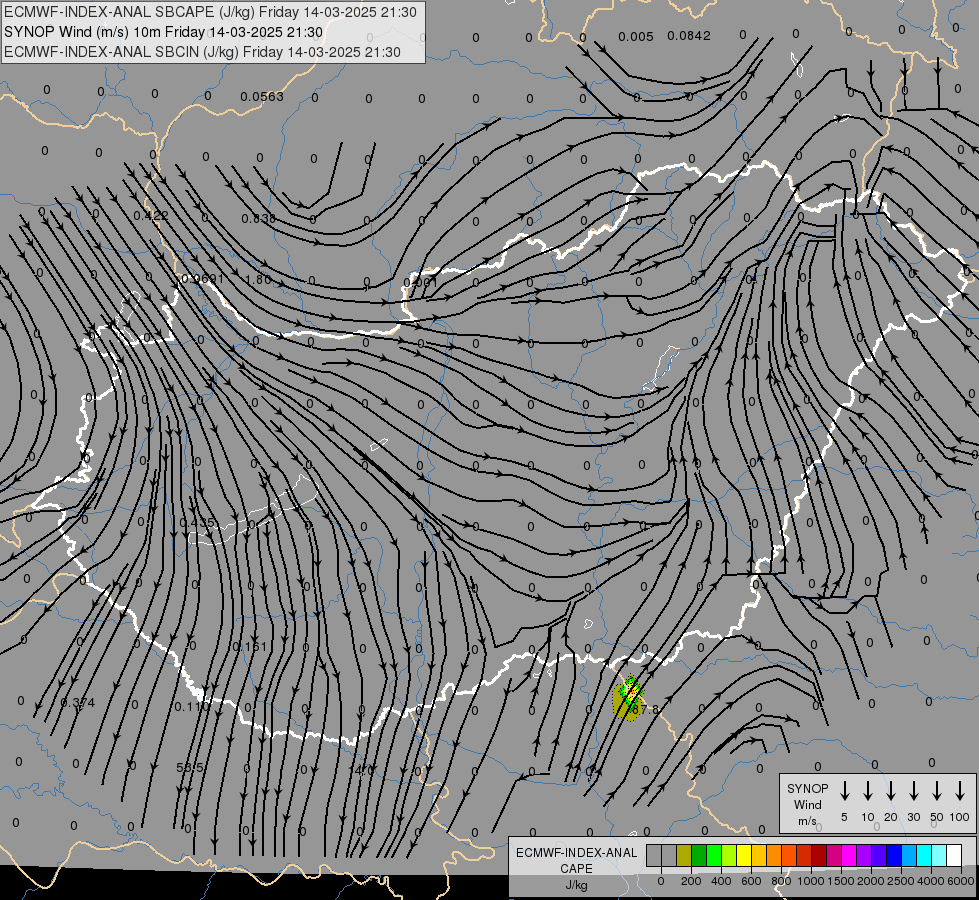Image resolution: width=979 pixels, height=900 pixels.
Task: Click the J/kg unit label in legend
Action: point(576,885)
